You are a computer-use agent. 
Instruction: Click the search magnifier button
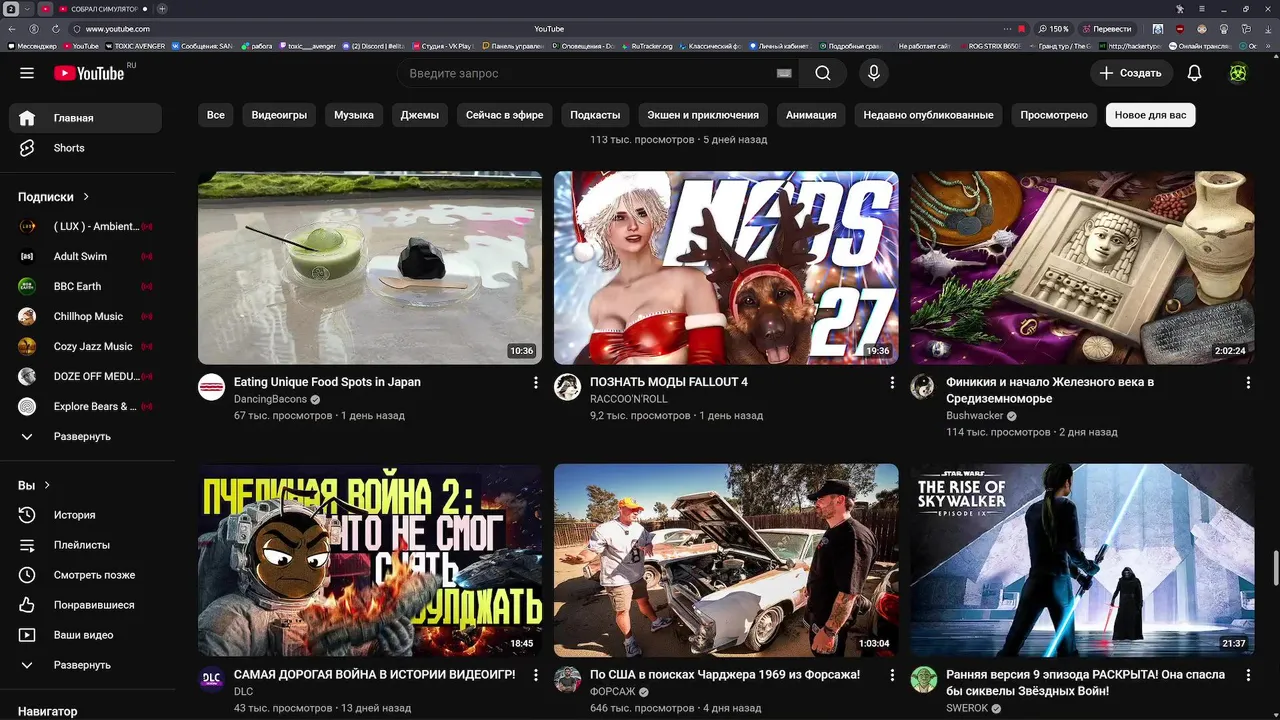click(x=822, y=73)
